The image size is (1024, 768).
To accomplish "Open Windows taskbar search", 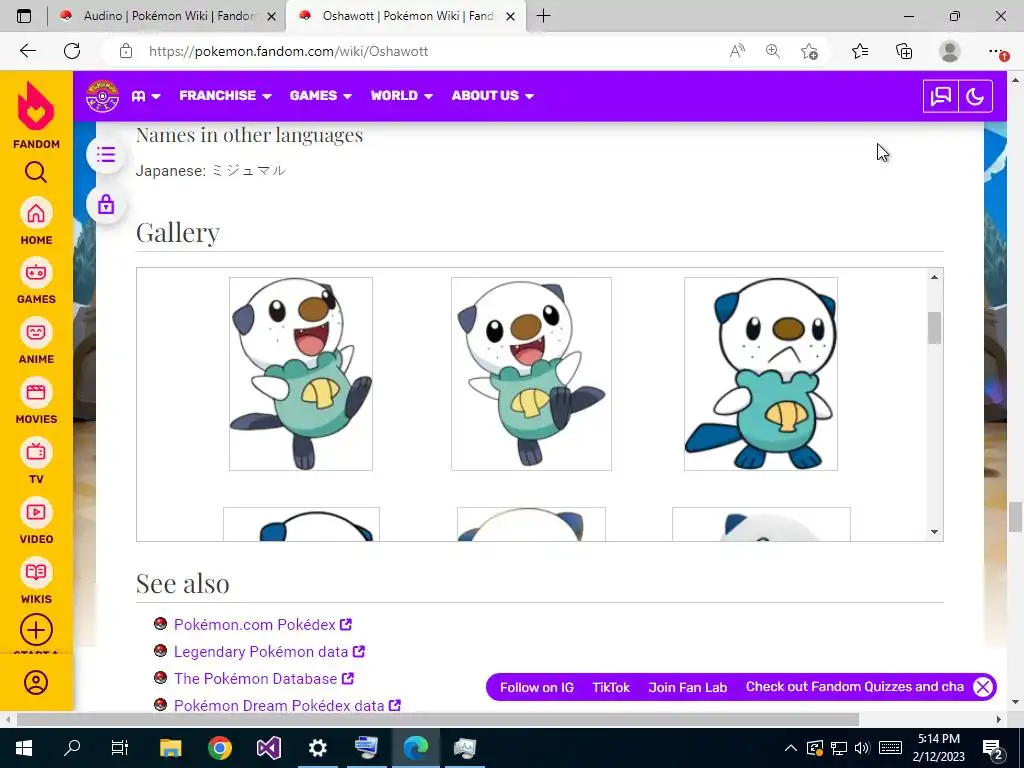I will coord(72,748).
